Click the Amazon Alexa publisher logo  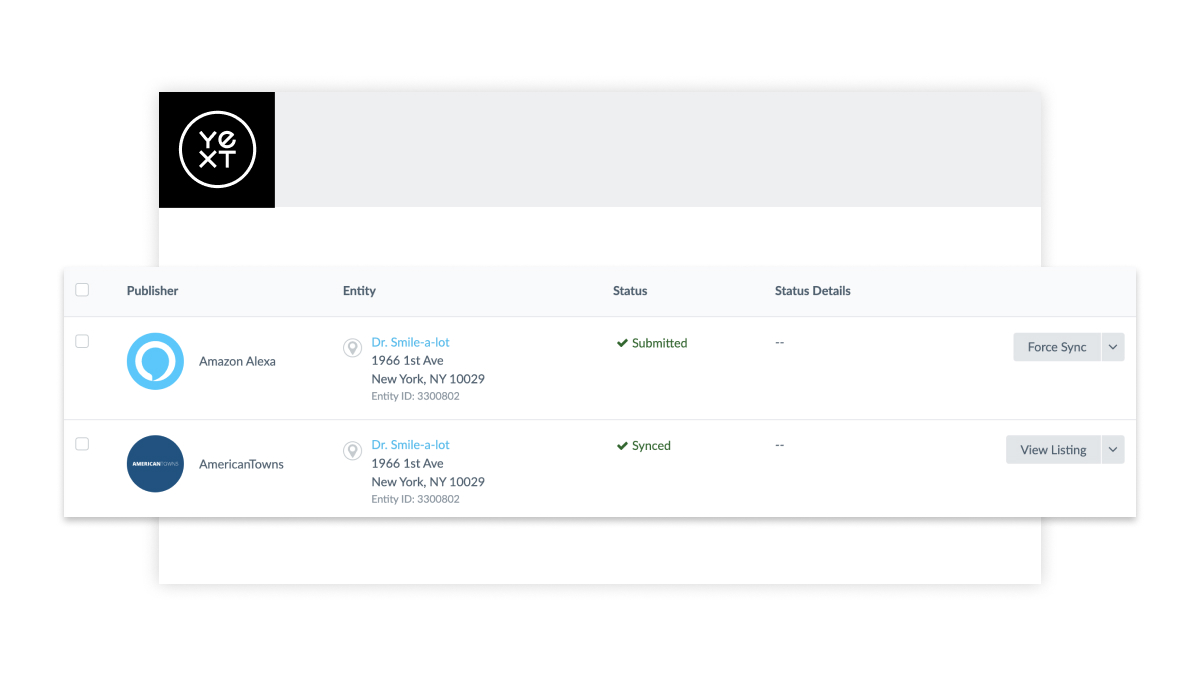pos(155,361)
